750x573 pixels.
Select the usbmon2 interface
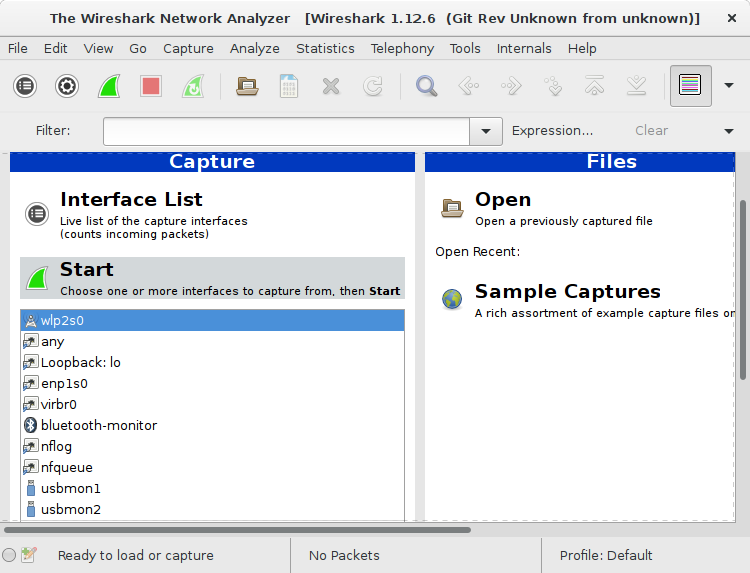click(x=212, y=509)
